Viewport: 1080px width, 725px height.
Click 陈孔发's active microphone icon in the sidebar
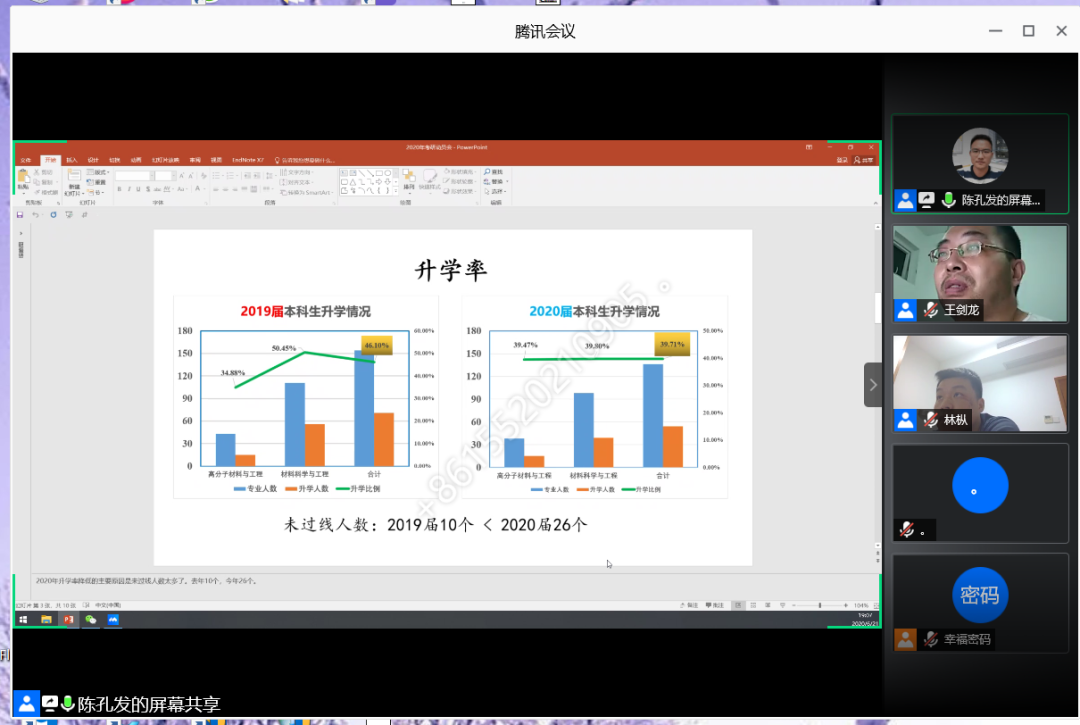(x=948, y=200)
